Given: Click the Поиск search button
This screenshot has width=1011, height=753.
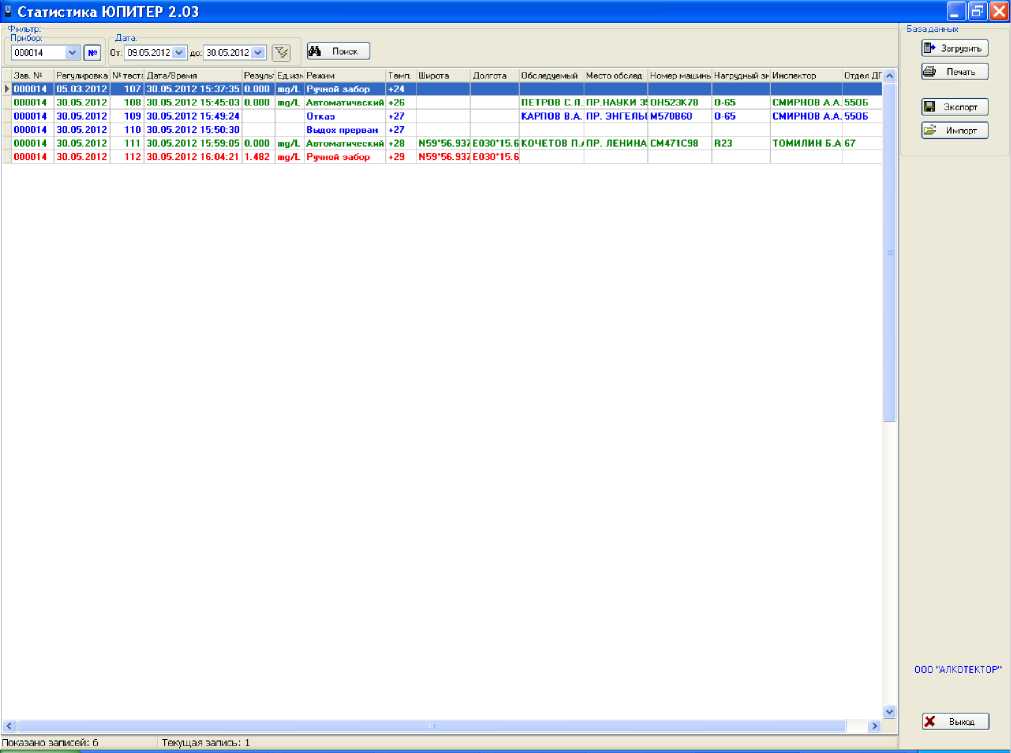Looking at the screenshot, I should 338,52.
